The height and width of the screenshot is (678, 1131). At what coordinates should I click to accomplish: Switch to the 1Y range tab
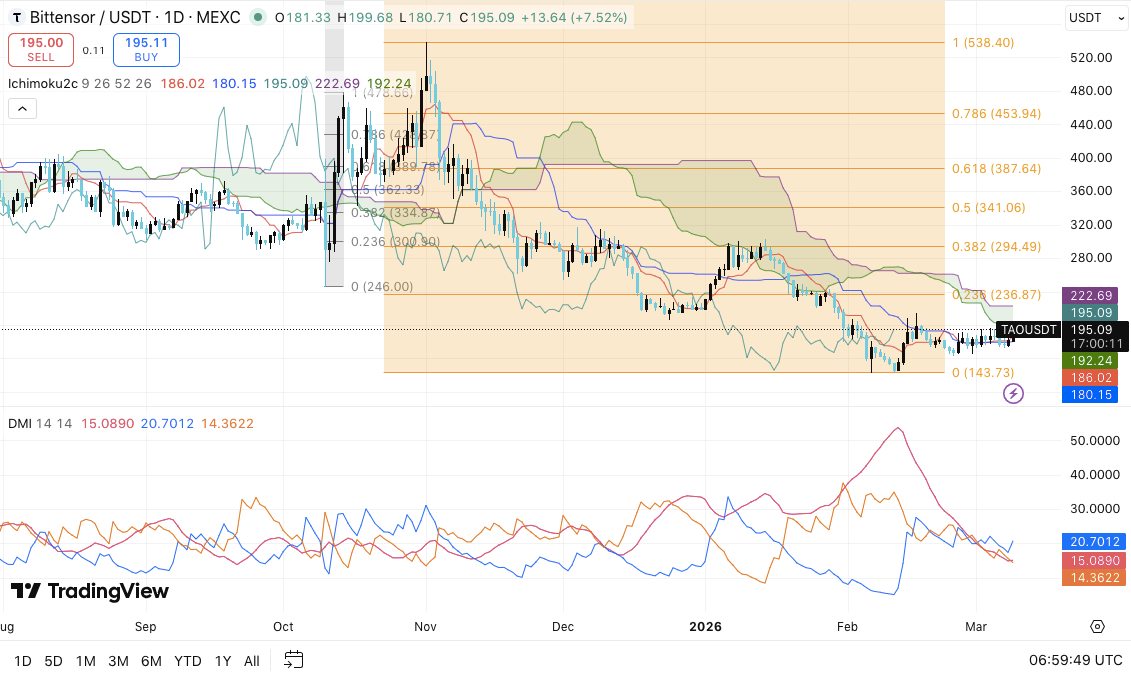222,661
